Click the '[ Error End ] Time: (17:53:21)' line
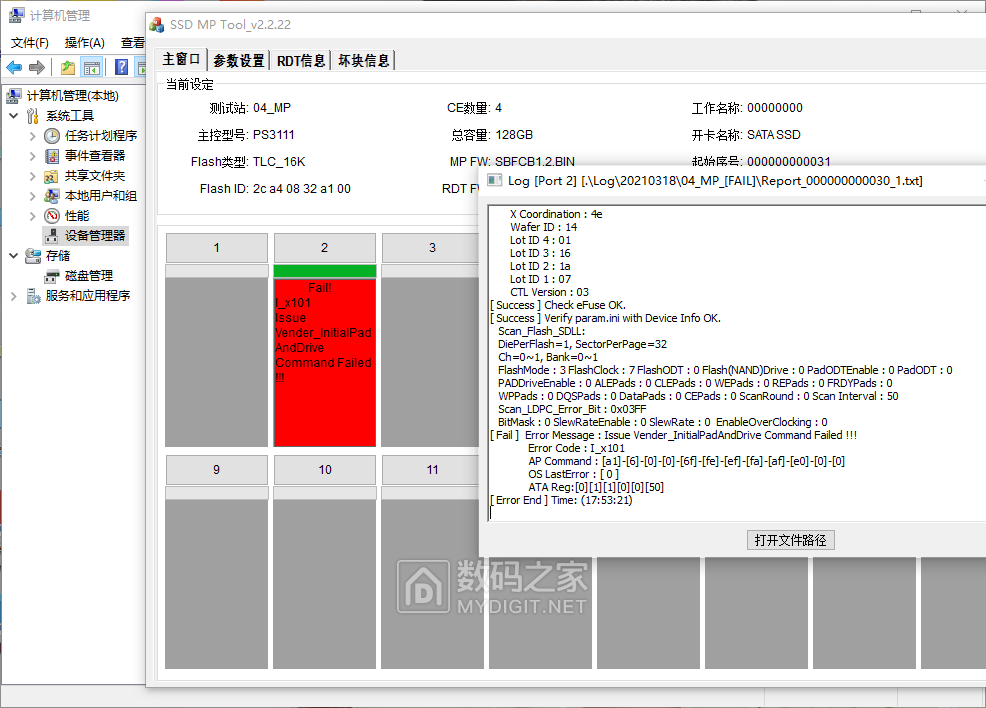This screenshot has width=986, height=708. (561, 501)
